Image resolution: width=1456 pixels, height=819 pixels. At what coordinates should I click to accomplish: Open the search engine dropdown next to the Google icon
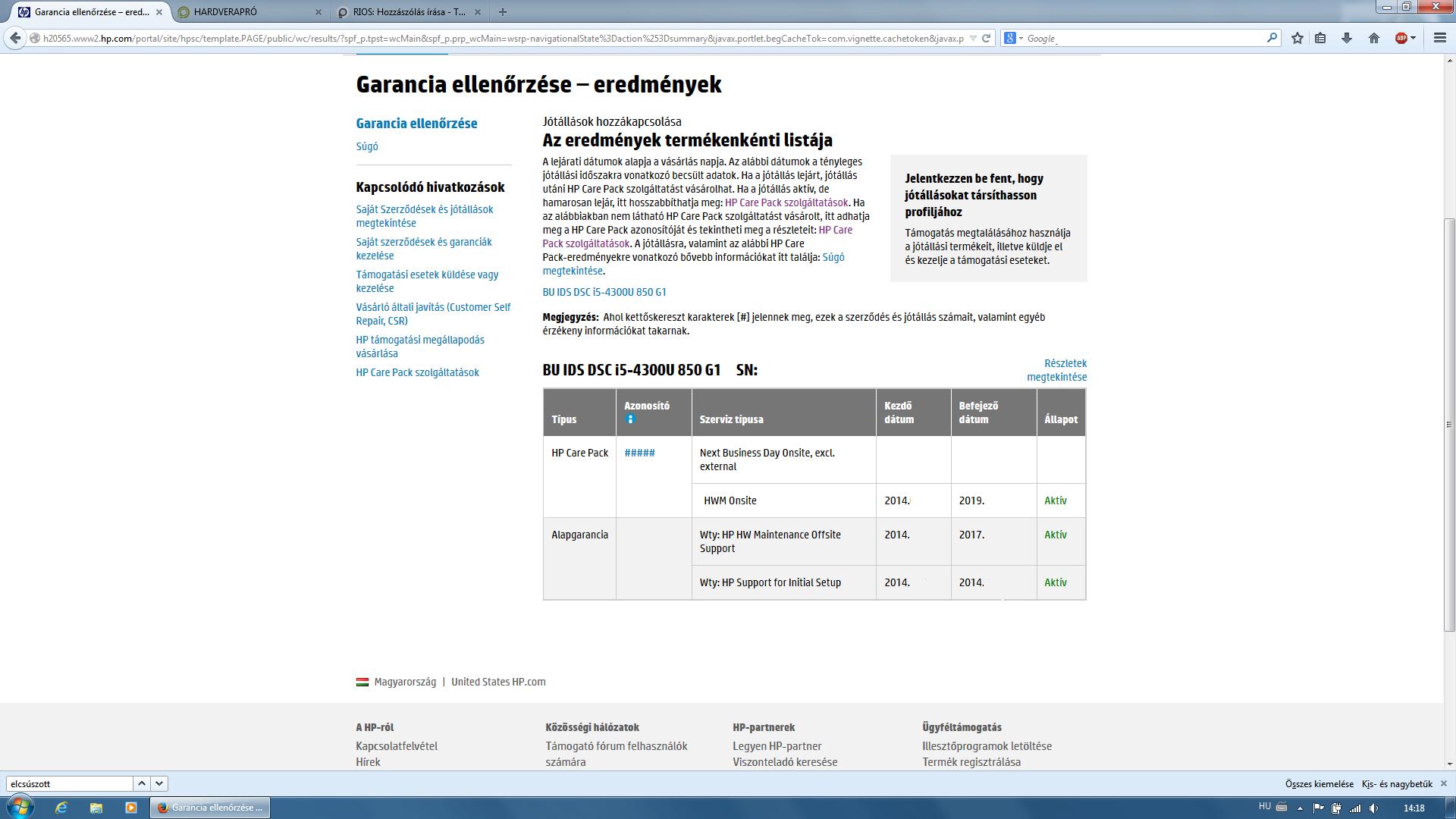pyautogui.click(x=1021, y=38)
